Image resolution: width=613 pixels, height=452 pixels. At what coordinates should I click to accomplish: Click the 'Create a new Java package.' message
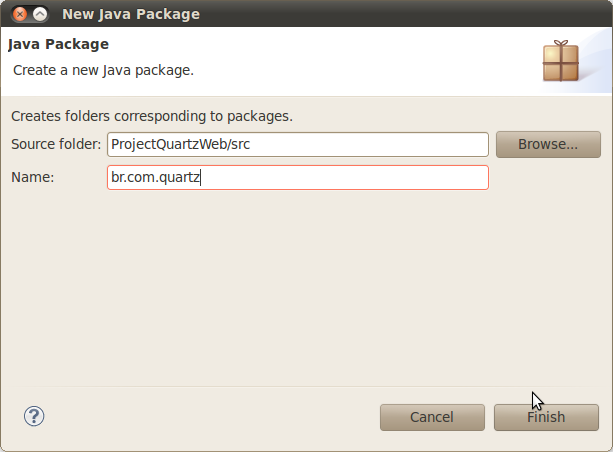[103, 70]
